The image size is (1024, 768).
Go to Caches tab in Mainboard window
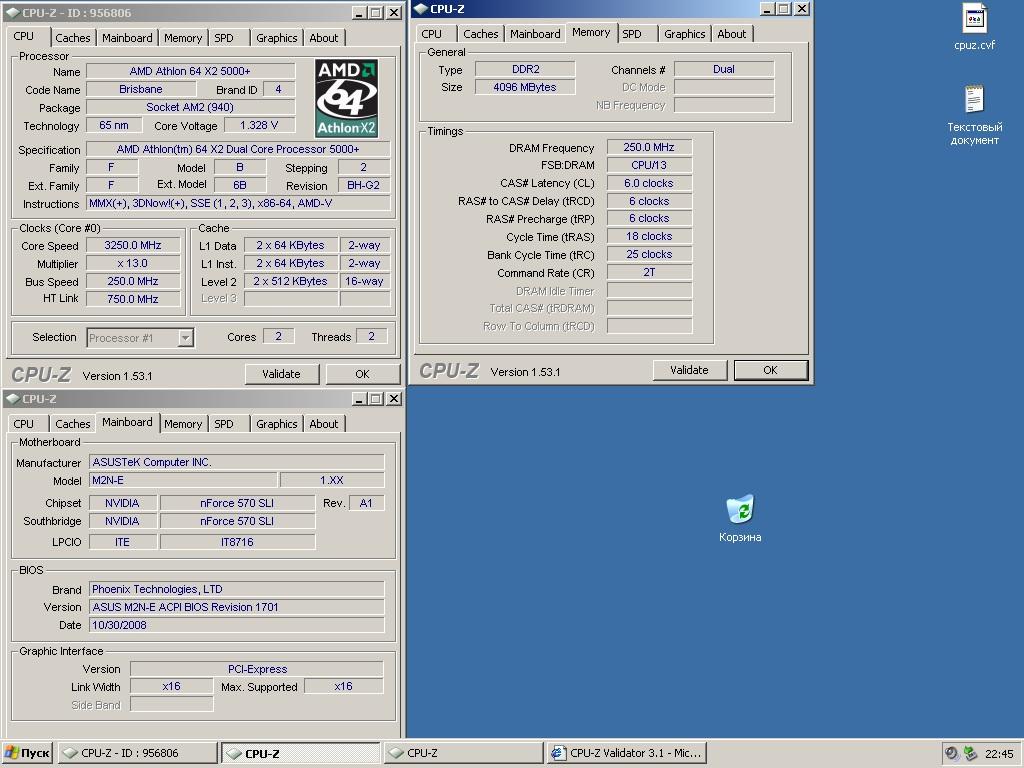coord(72,424)
